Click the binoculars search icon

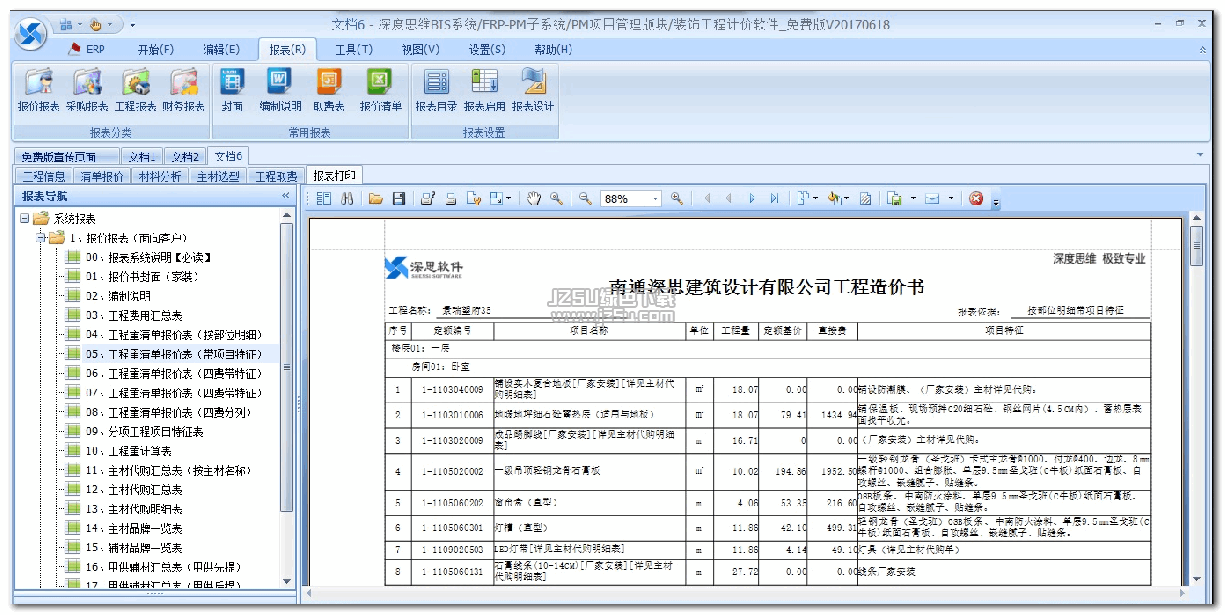pyautogui.click(x=348, y=199)
